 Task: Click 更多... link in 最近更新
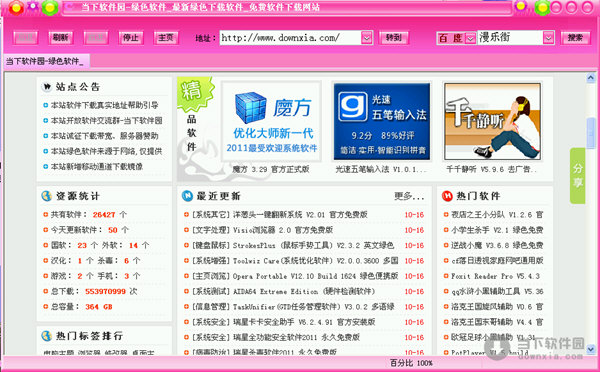409,196
